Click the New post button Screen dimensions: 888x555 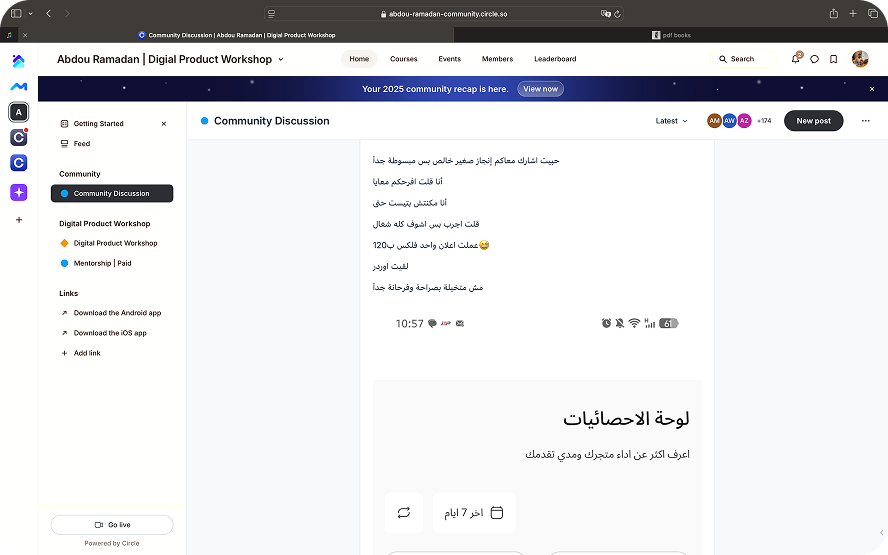click(x=813, y=121)
